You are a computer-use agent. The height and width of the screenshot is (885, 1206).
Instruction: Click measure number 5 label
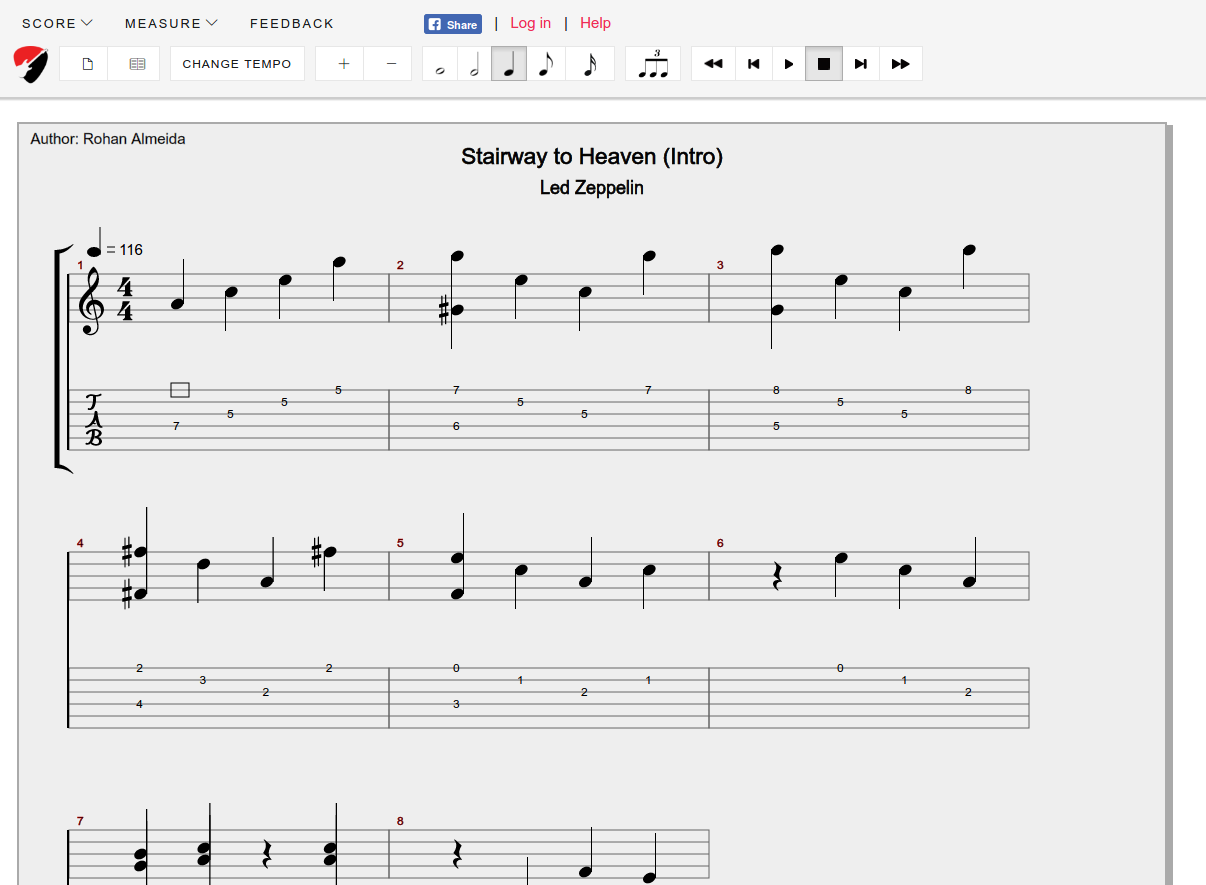pyautogui.click(x=400, y=543)
